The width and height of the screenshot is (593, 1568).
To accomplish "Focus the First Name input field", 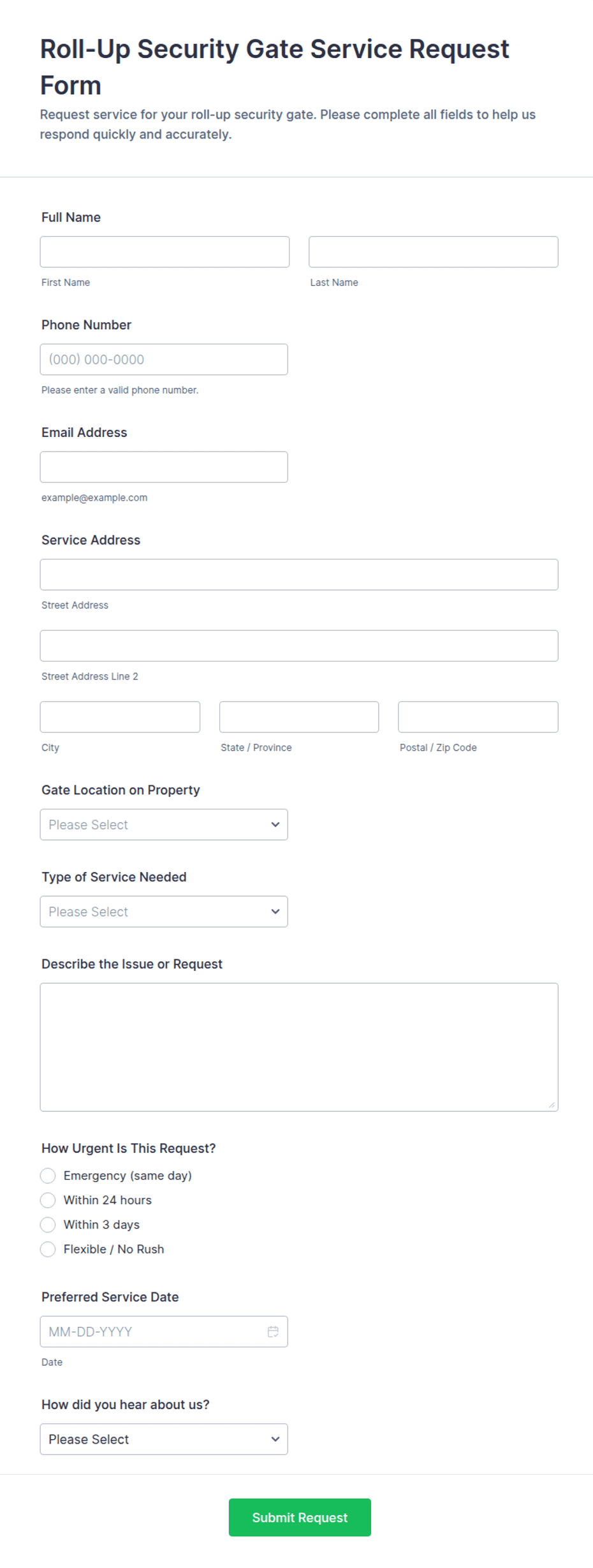I will (165, 252).
